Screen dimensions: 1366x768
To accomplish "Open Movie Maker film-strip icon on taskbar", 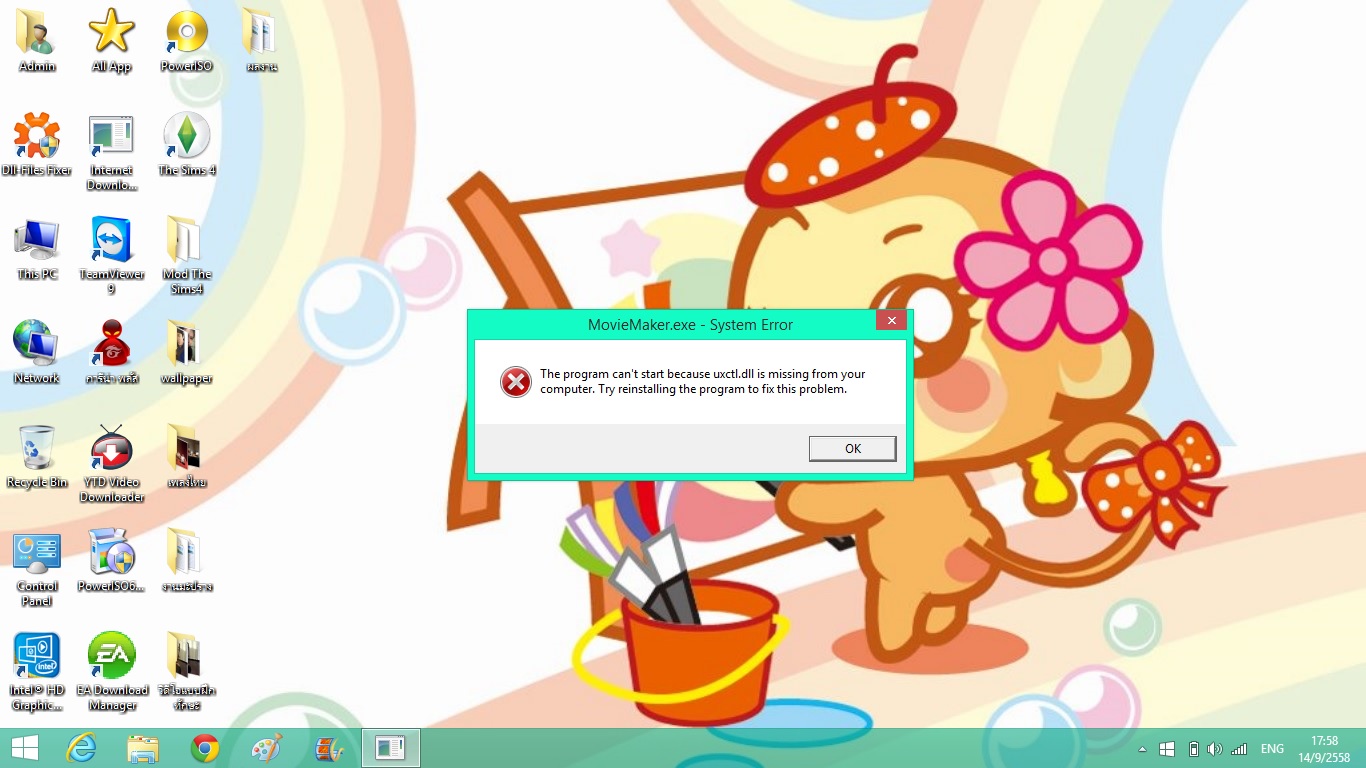I will (x=328, y=748).
